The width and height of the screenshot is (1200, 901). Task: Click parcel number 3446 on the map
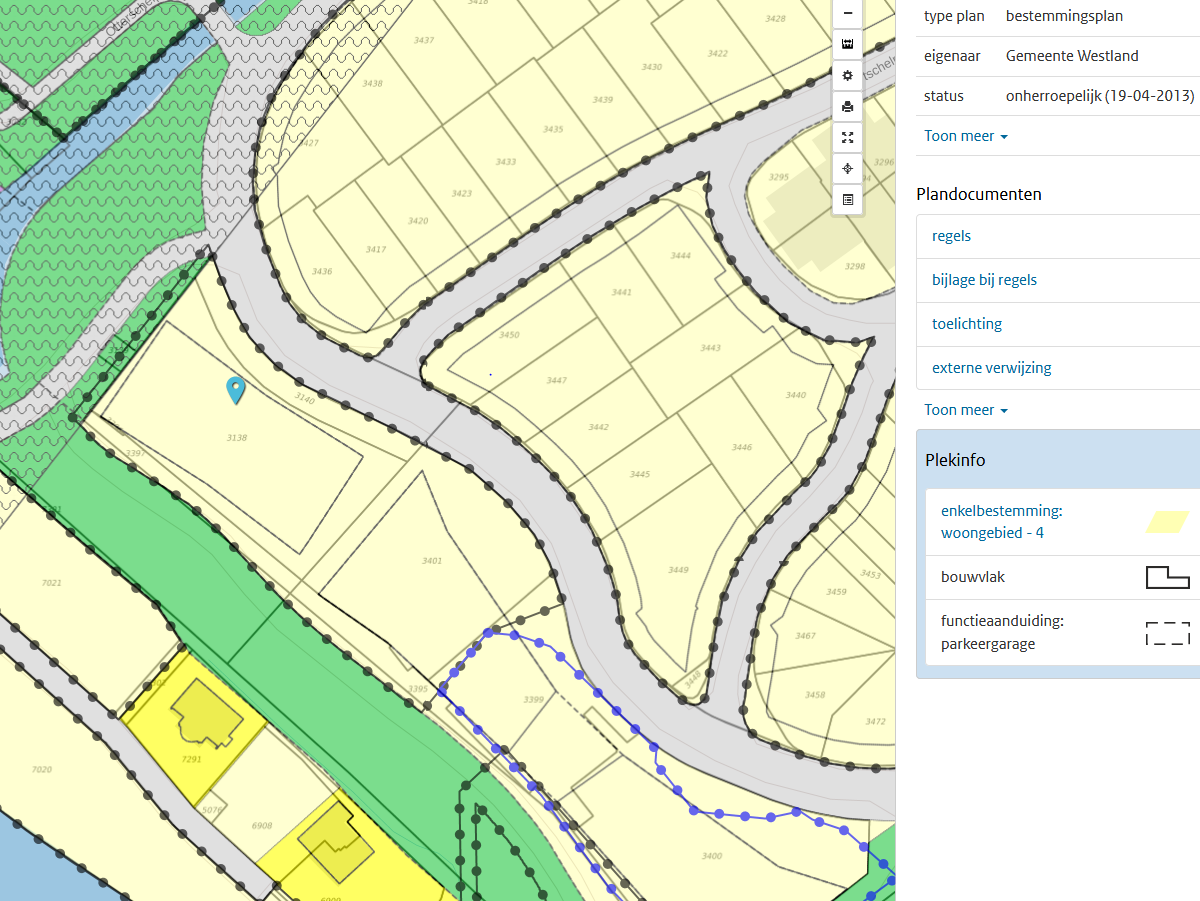tap(741, 448)
